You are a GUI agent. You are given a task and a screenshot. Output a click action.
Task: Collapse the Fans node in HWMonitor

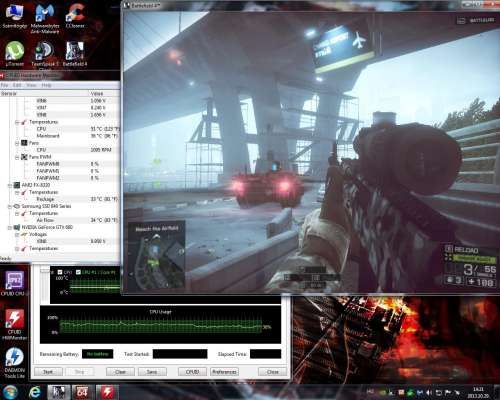point(17,143)
